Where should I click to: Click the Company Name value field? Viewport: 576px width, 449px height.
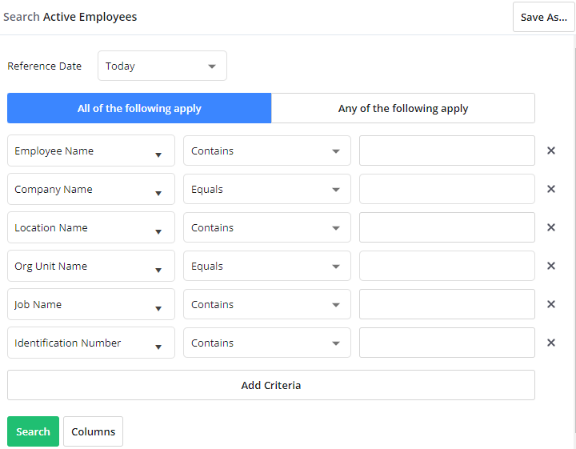pos(447,189)
